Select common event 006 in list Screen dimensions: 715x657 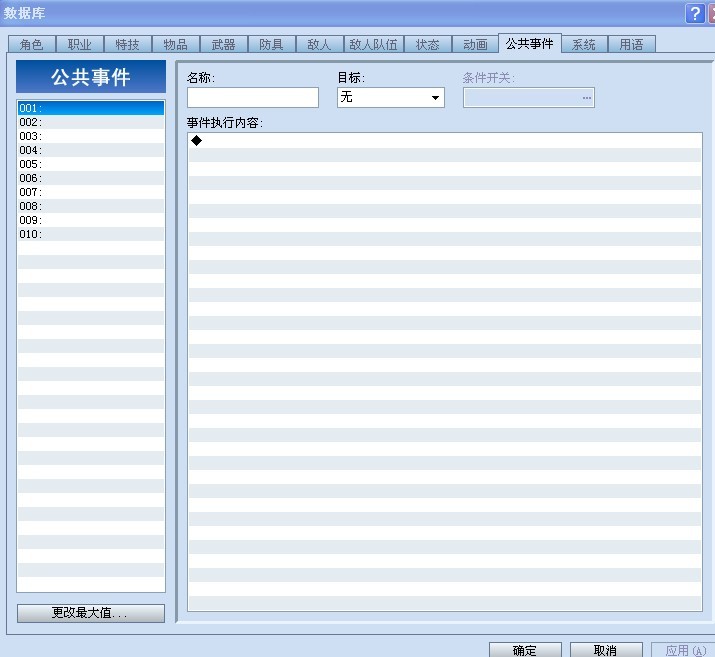(x=91, y=178)
